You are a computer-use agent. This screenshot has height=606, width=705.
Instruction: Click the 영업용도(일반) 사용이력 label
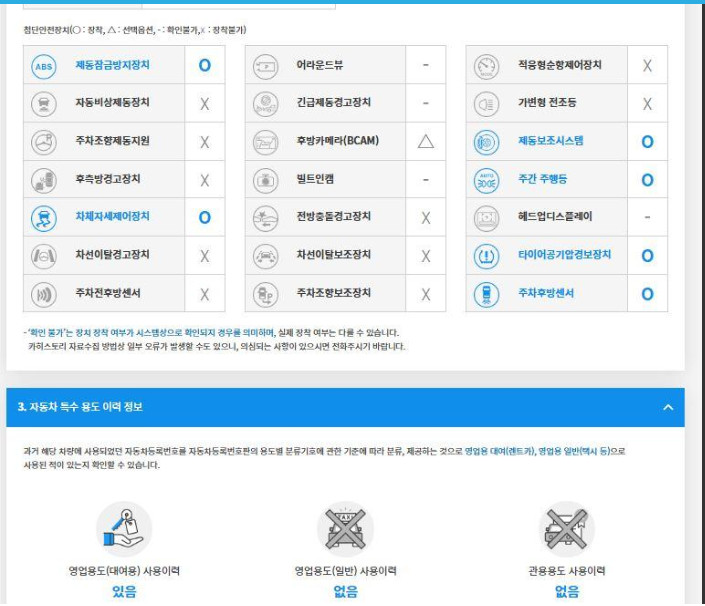point(345,571)
